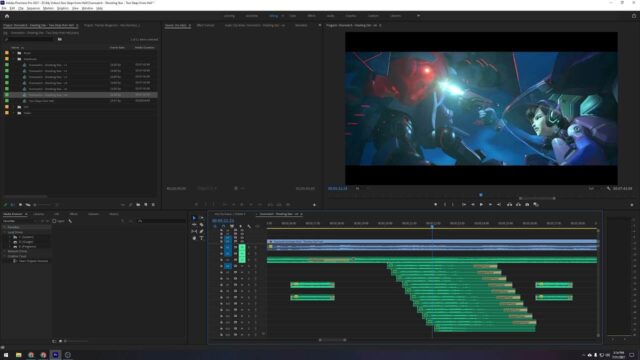The width and height of the screenshot is (640, 360).
Task: Open Quick Export icon at top right
Action: (634, 16)
